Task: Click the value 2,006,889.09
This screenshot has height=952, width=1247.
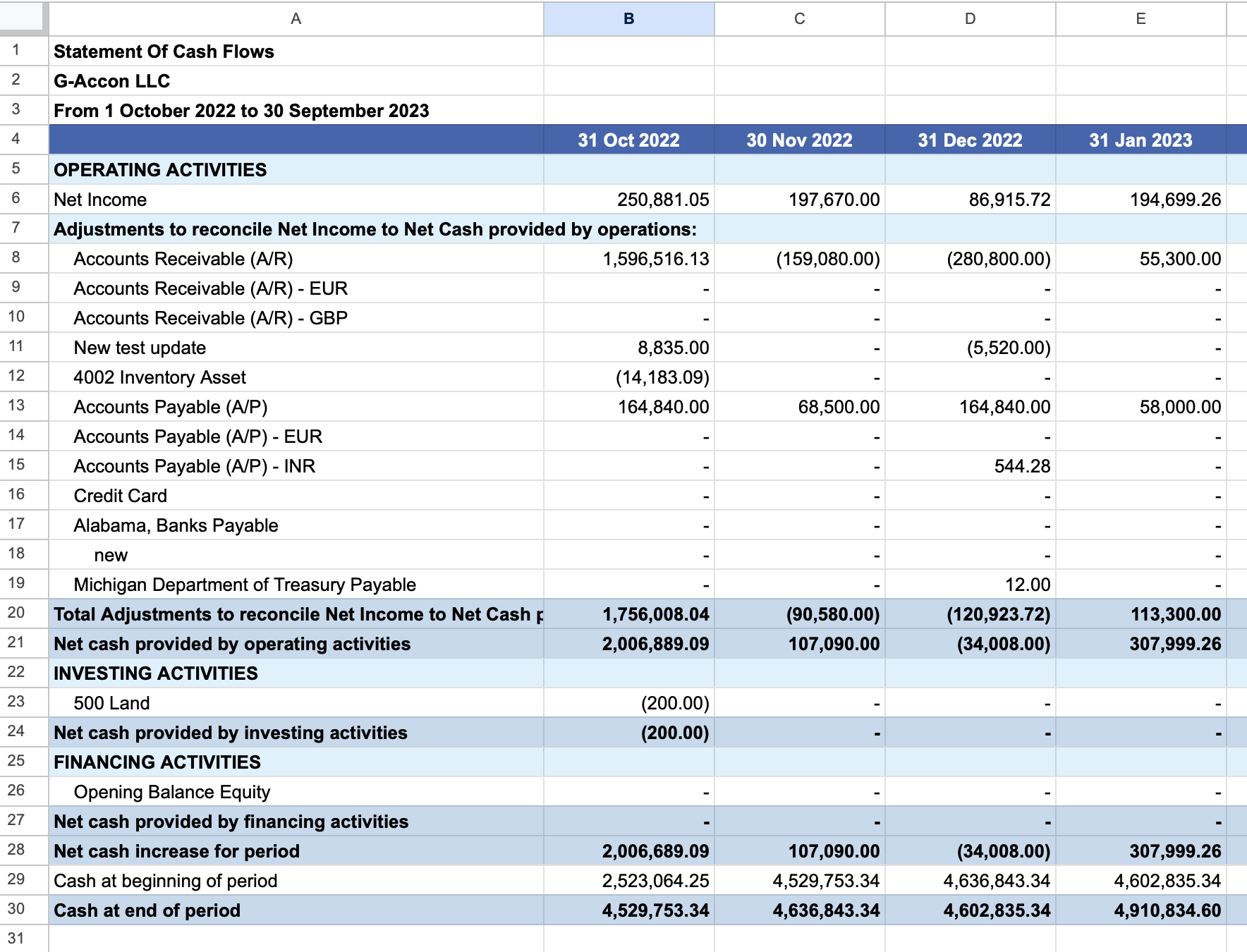Action: coord(655,644)
